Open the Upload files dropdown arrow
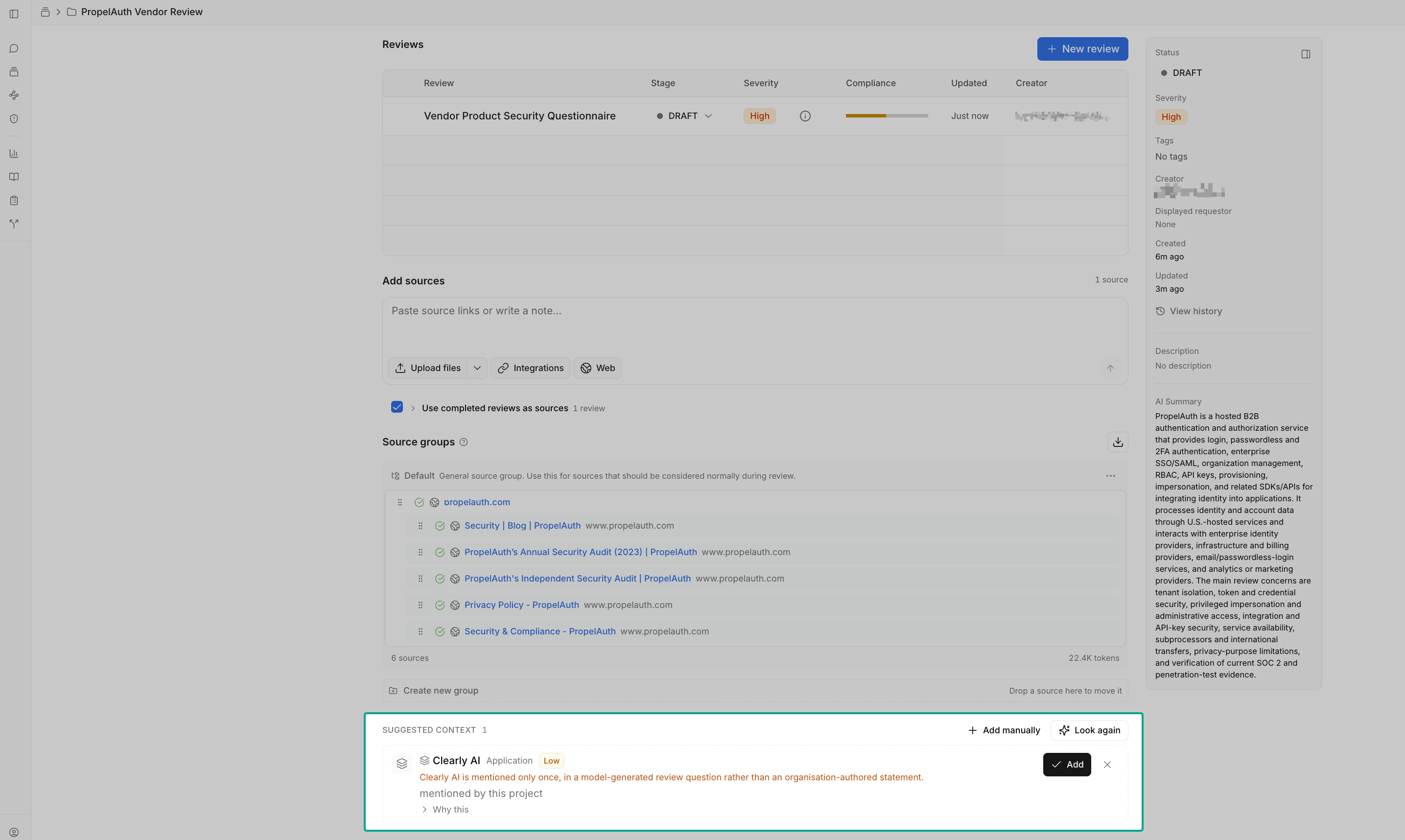The width and height of the screenshot is (1405, 840). coord(477,368)
